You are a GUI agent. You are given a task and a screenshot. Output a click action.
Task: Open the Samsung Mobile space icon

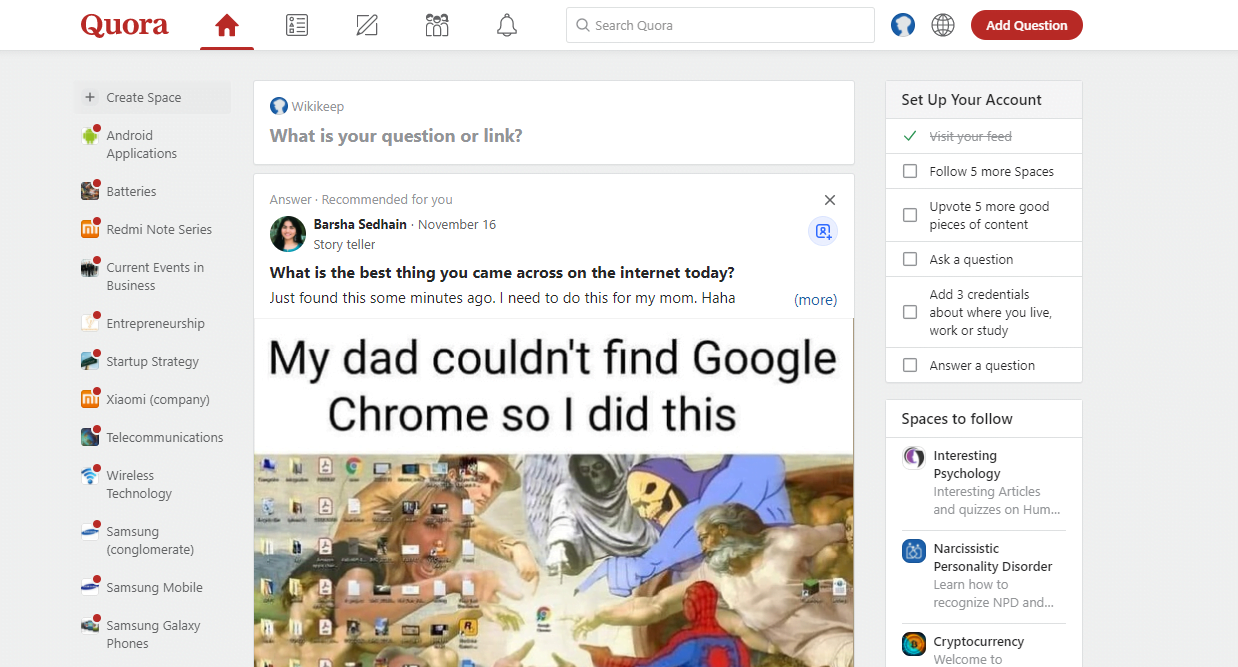[90, 587]
